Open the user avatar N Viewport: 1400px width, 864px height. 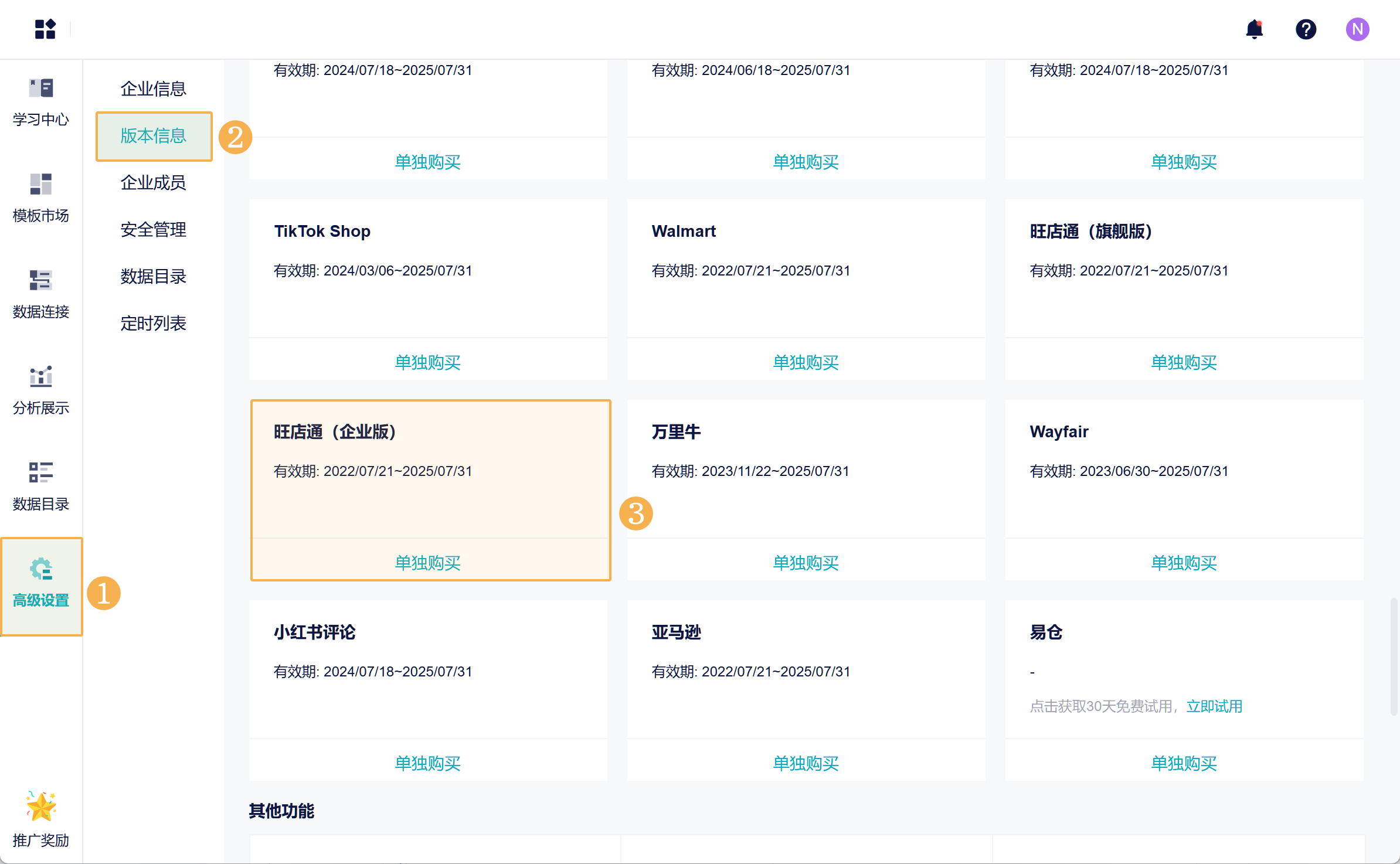pyautogui.click(x=1357, y=29)
